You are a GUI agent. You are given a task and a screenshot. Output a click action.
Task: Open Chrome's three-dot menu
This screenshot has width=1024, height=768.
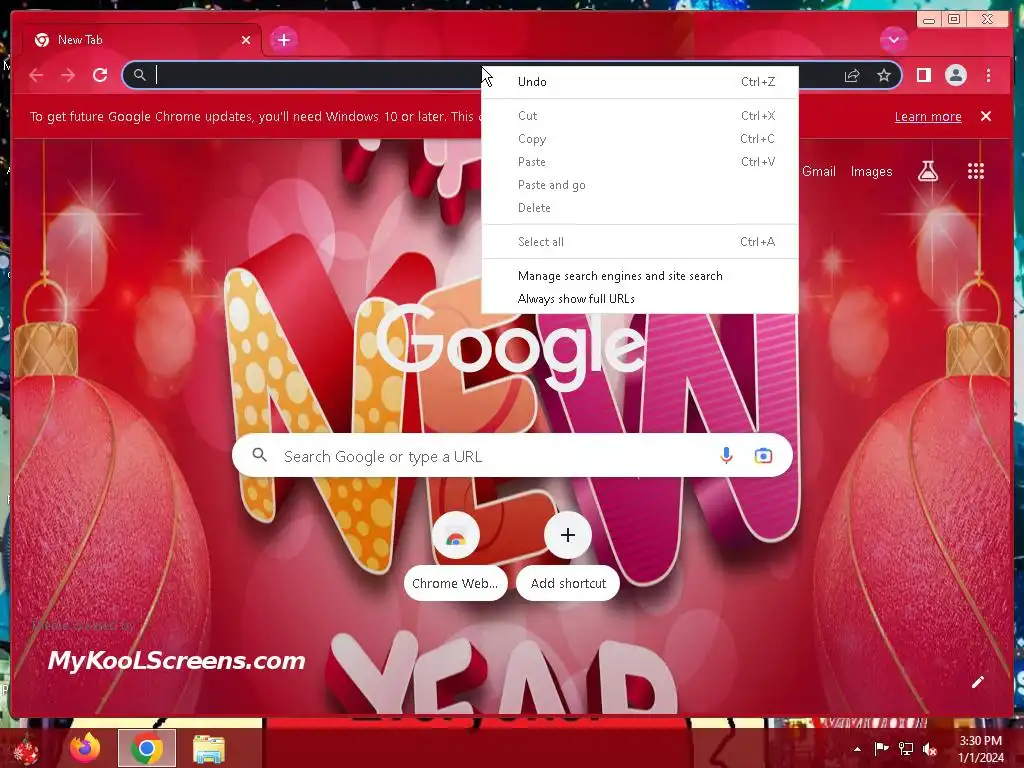click(988, 76)
